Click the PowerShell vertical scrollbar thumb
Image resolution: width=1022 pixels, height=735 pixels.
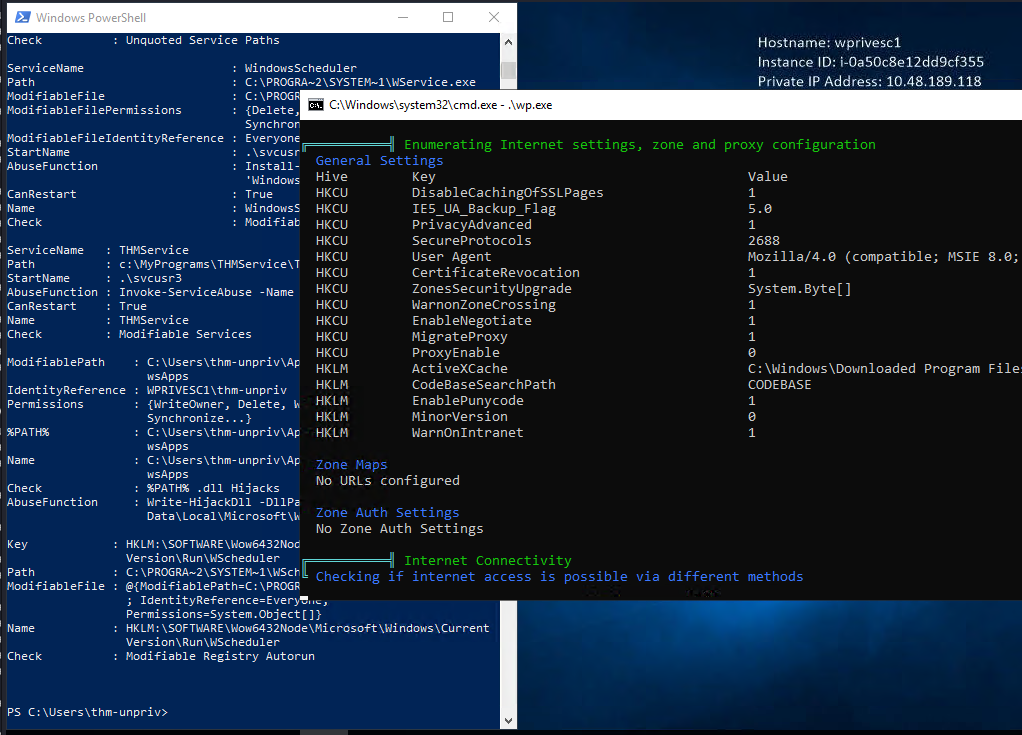click(x=509, y=70)
